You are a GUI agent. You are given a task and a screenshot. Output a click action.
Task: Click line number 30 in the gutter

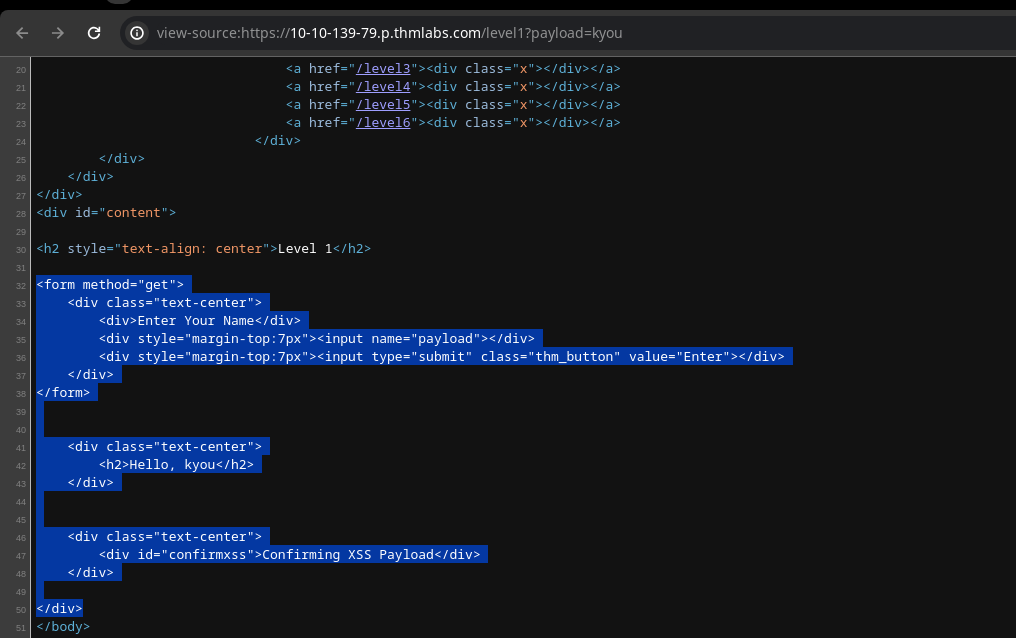[21, 249]
